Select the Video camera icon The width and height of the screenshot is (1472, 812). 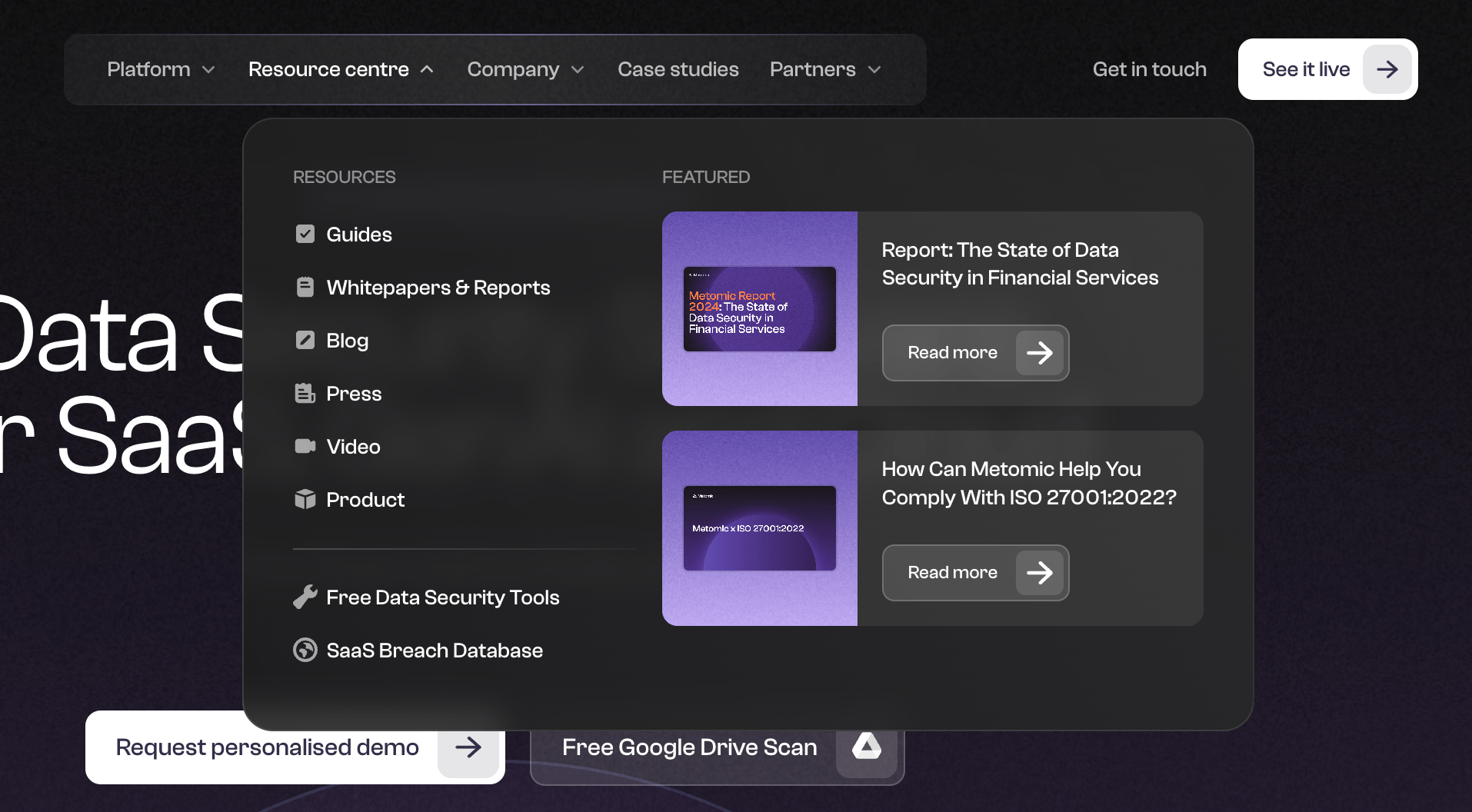click(x=305, y=446)
